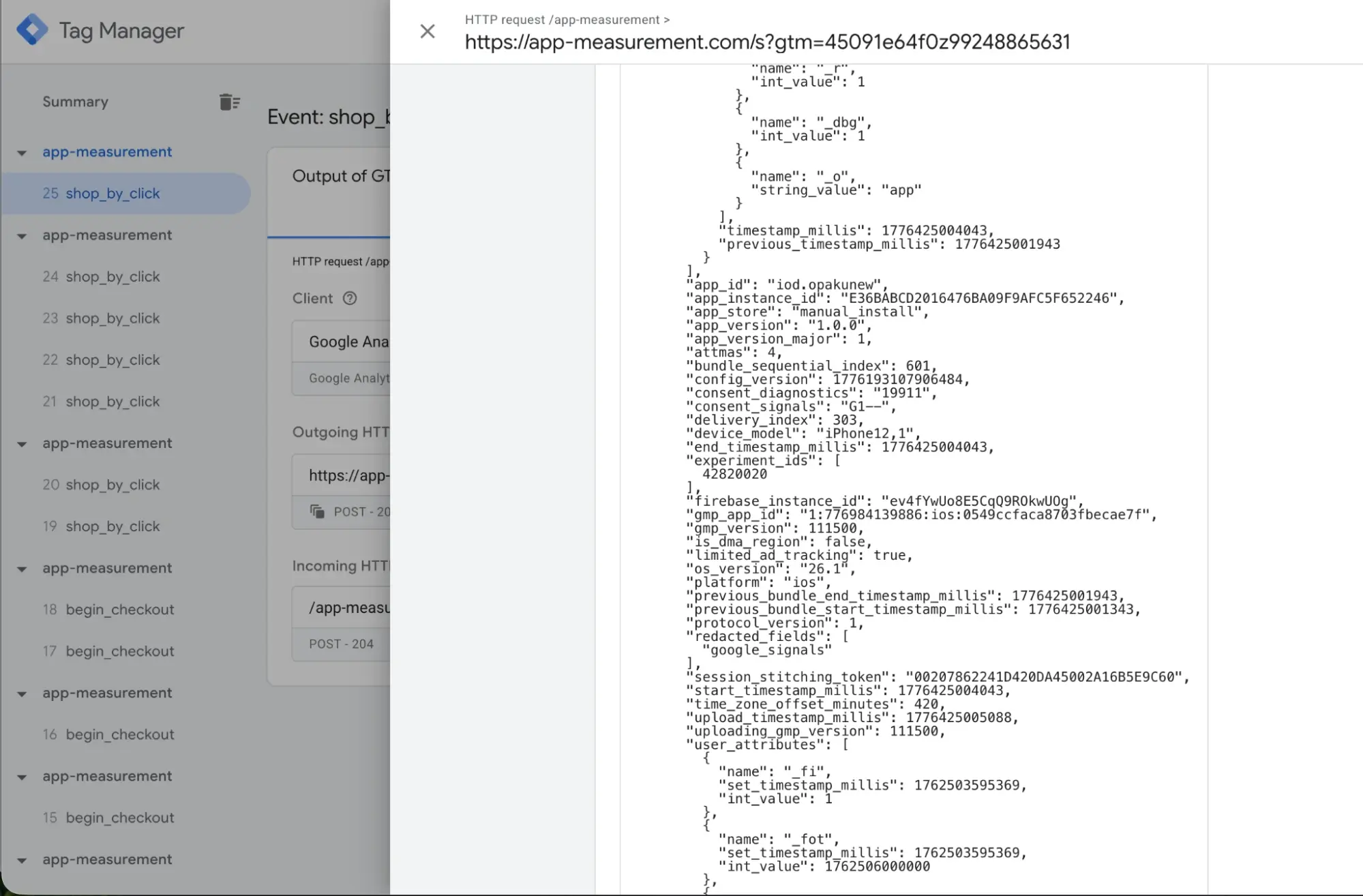Click the POST - 204 status text
Screen dimensions: 1363x896
point(341,644)
